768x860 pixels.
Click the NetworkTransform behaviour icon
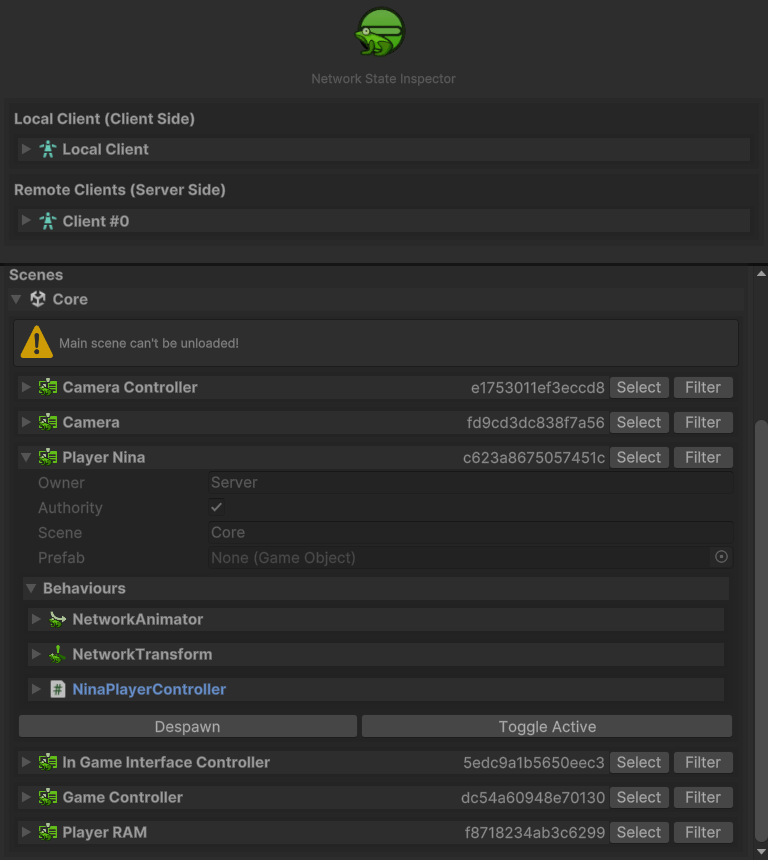point(58,654)
